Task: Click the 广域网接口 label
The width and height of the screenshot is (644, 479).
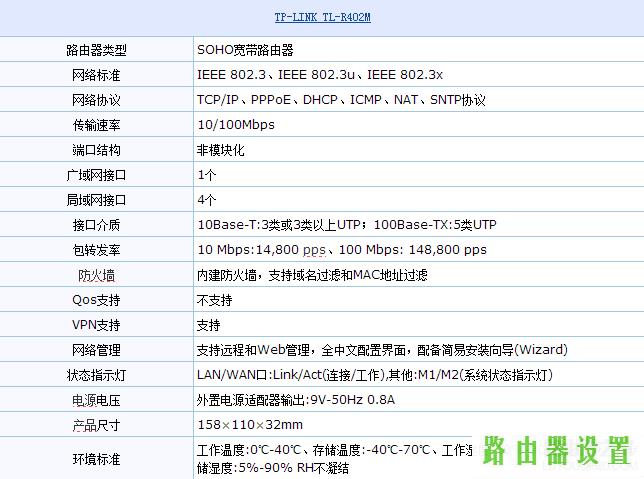Action: coord(96,175)
